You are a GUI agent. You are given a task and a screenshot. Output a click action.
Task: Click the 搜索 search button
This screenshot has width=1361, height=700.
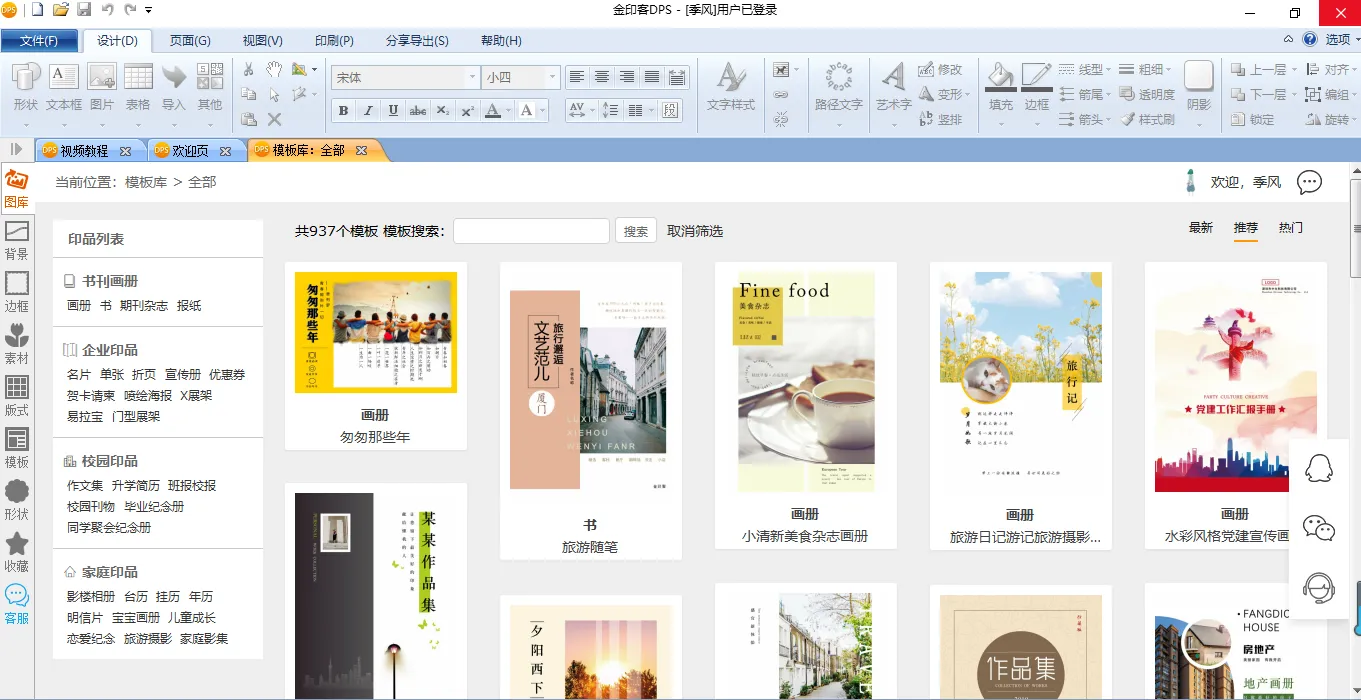635,231
